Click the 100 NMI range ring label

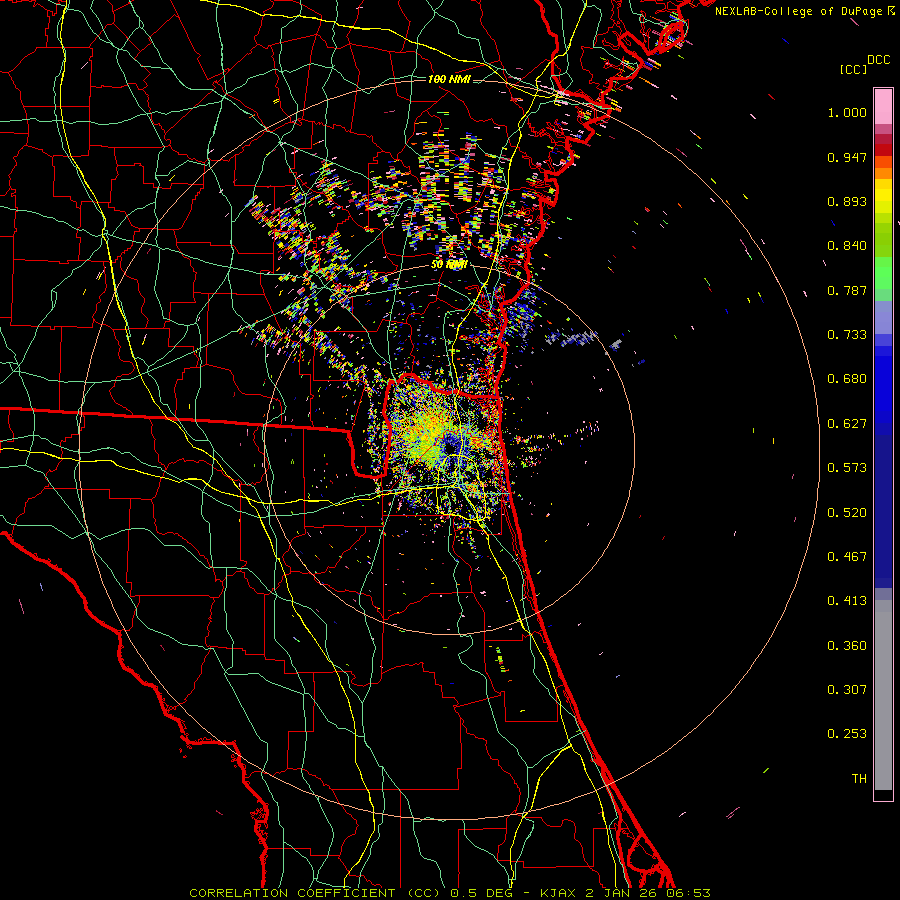tap(449, 79)
